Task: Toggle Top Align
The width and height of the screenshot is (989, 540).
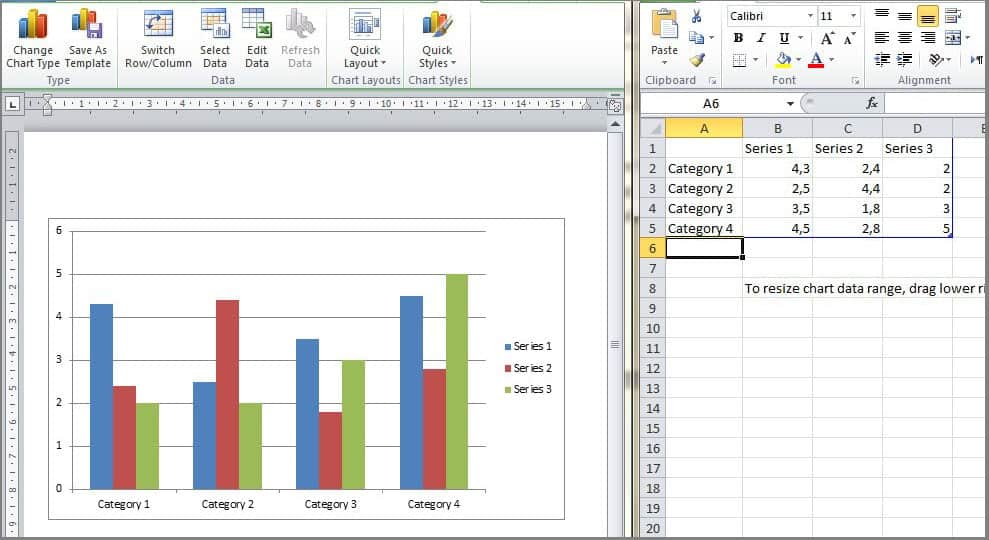Action: click(882, 16)
